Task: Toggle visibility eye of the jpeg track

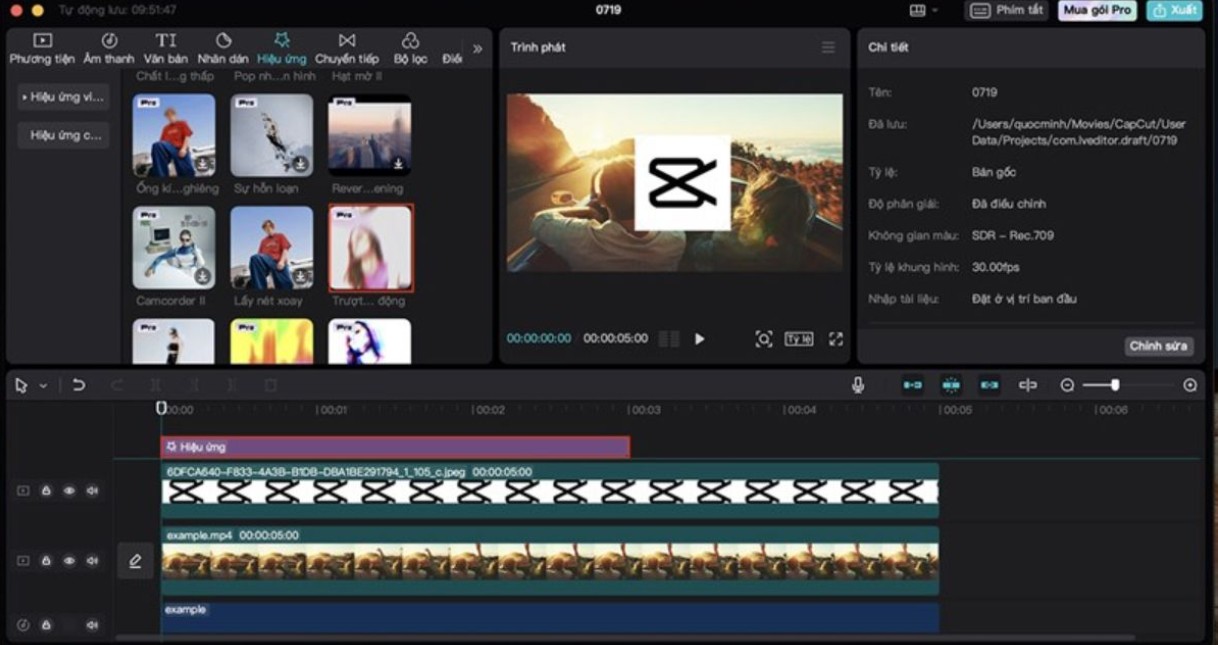Action: click(69, 491)
